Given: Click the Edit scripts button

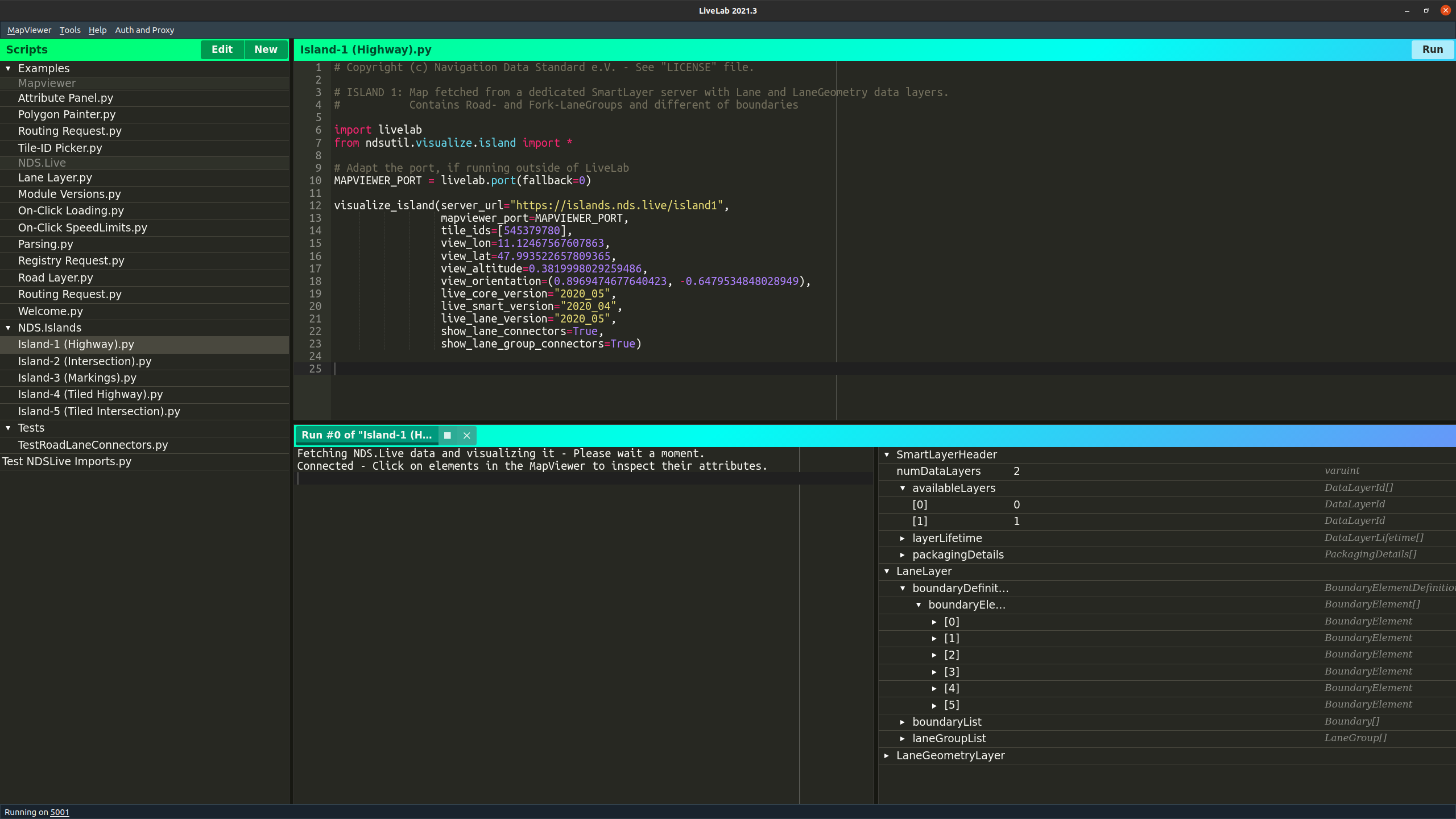Looking at the screenshot, I should coord(222,49).
